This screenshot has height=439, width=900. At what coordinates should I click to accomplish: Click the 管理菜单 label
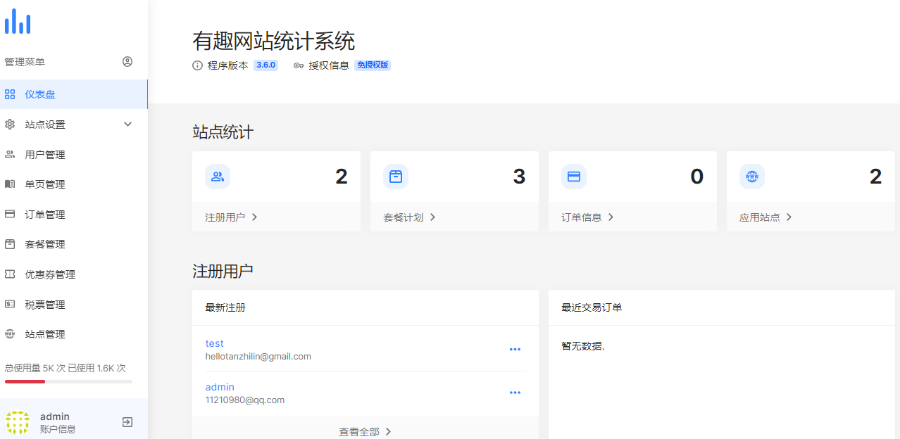point(25,61)
